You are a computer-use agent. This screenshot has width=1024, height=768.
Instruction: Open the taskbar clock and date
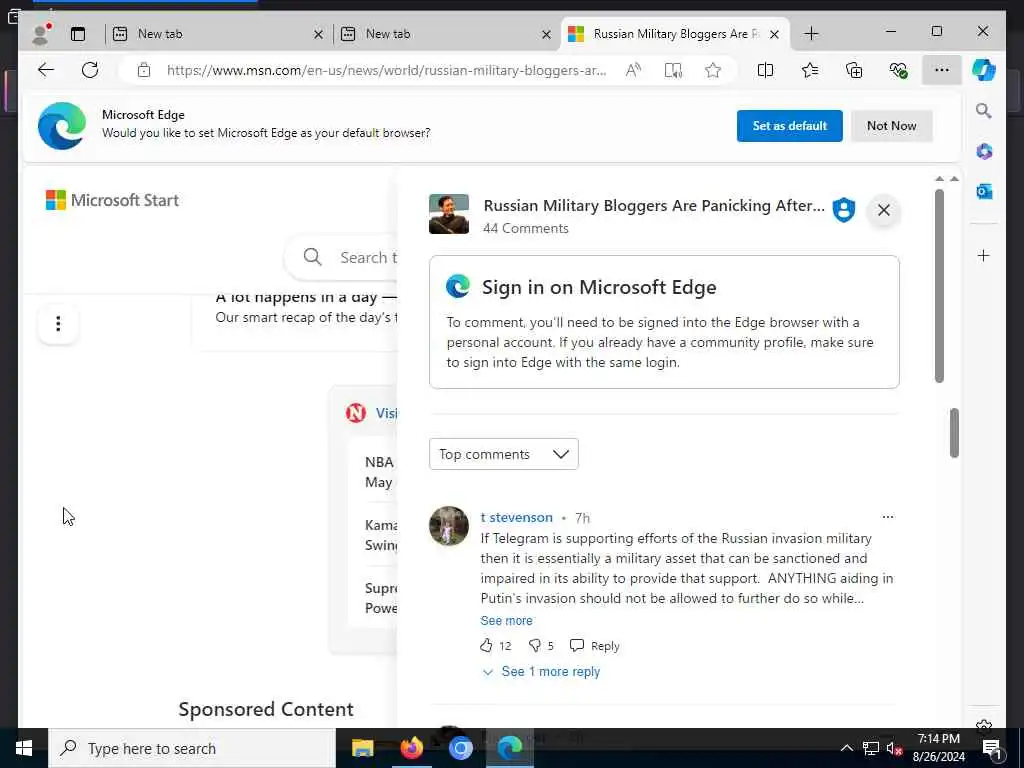tap(938, 748)
